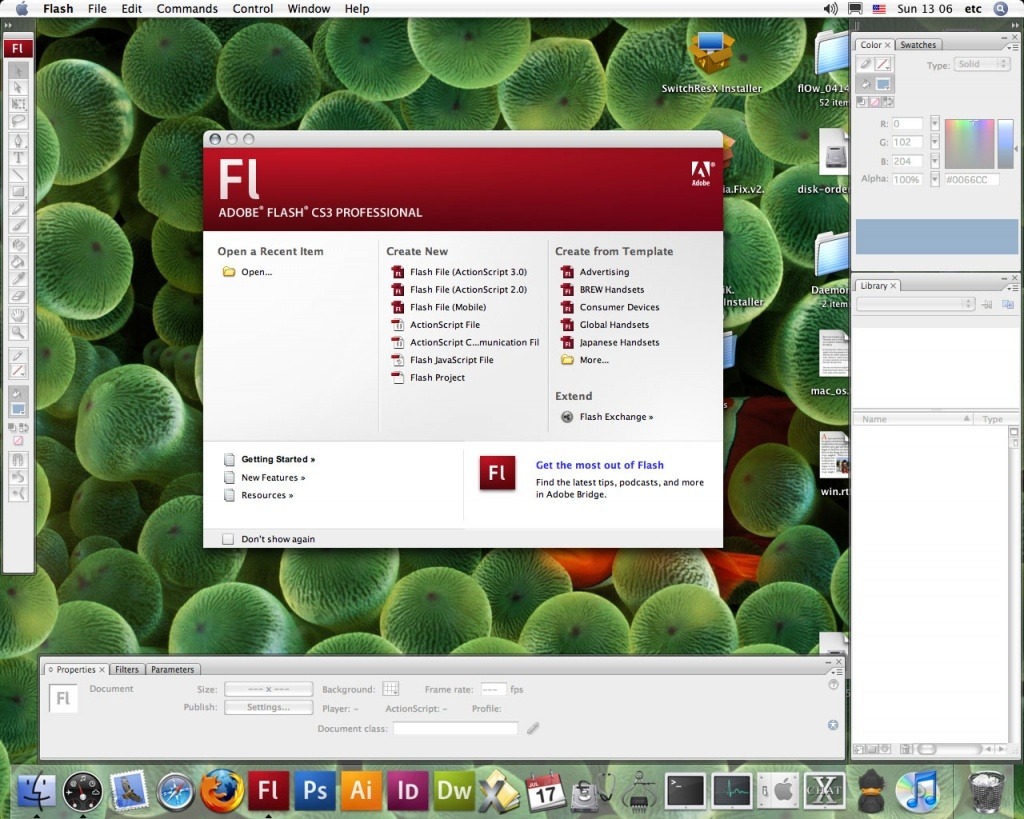Viewport: 1024px width, 819px height.
Task: Switch to the Parameters tab
Action: click(172, 669)
